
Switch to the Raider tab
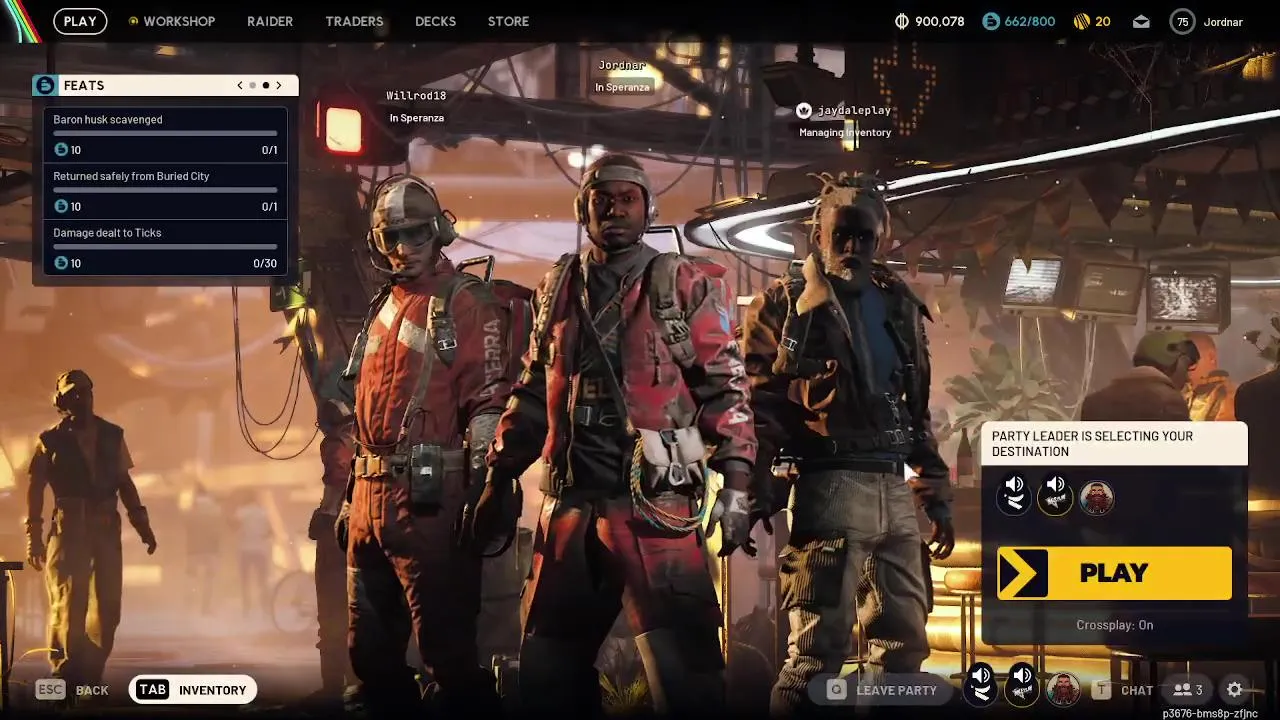tap(270, 21)
